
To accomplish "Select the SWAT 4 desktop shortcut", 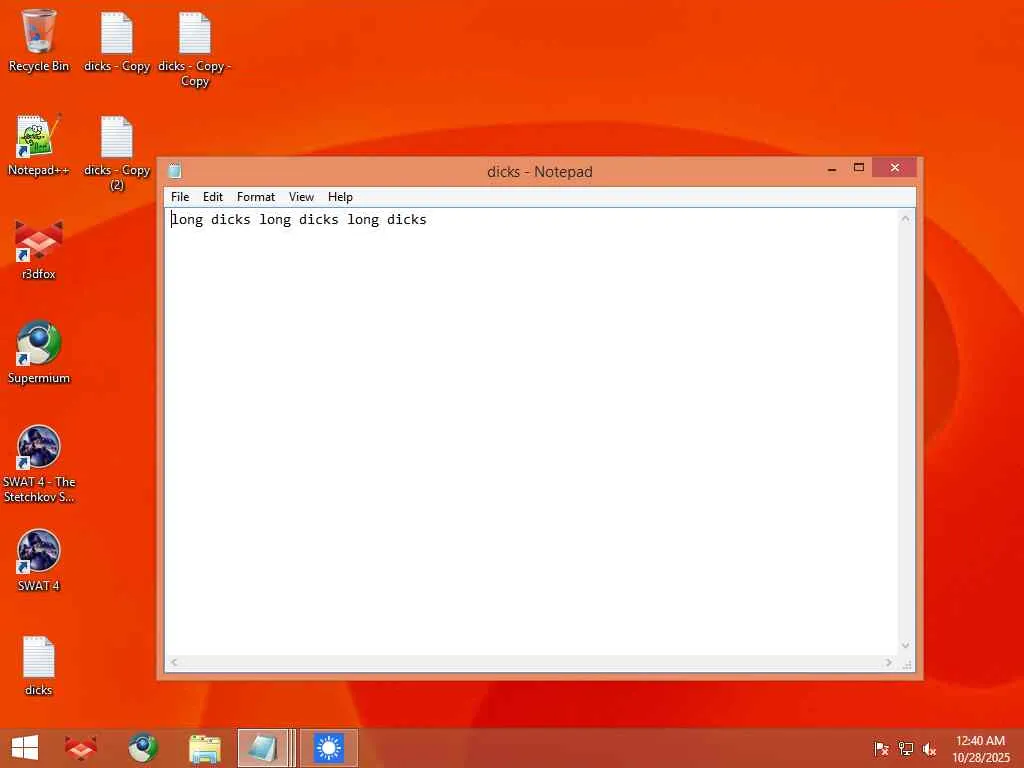I will (39, 560).
